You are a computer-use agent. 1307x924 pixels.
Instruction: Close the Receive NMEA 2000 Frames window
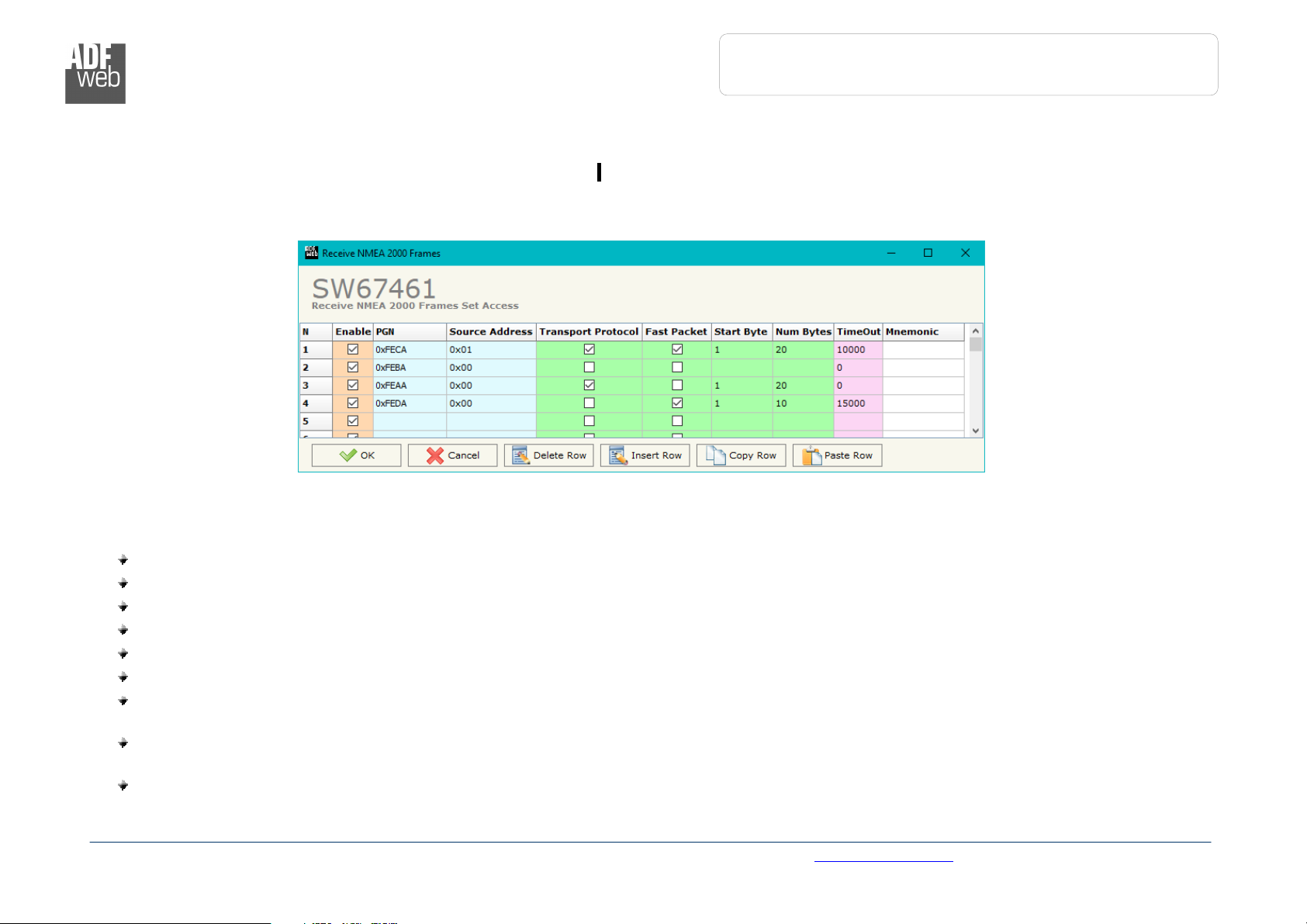coord(965,253)
